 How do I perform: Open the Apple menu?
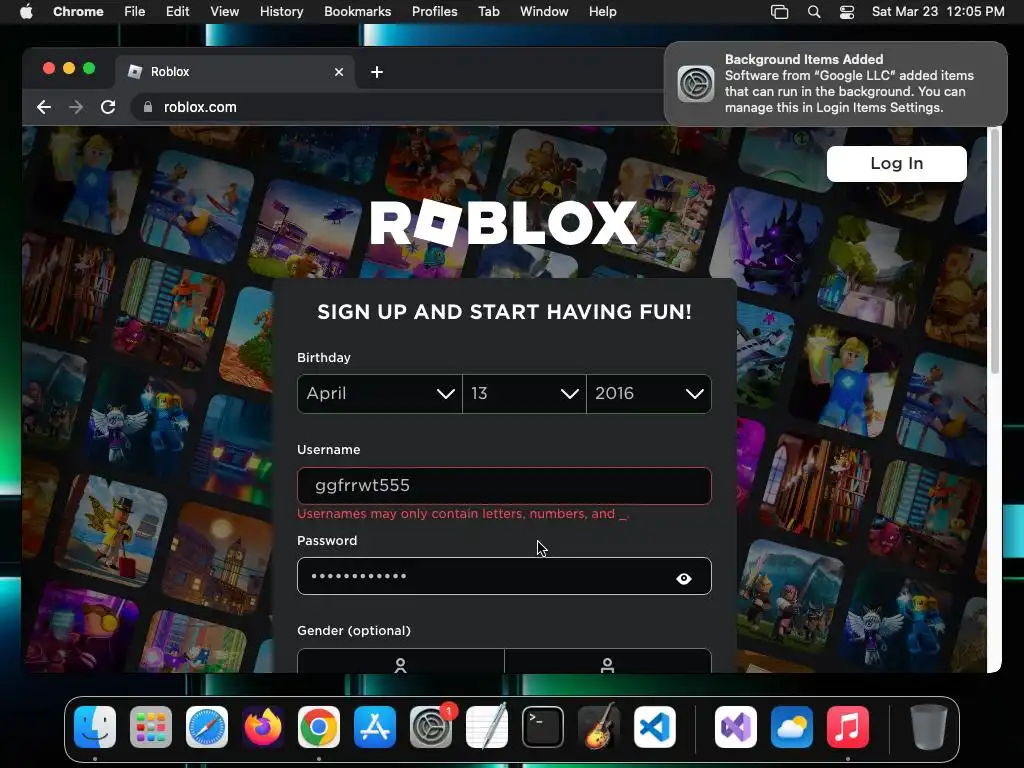pyautogui.click(x=26, y=12)
